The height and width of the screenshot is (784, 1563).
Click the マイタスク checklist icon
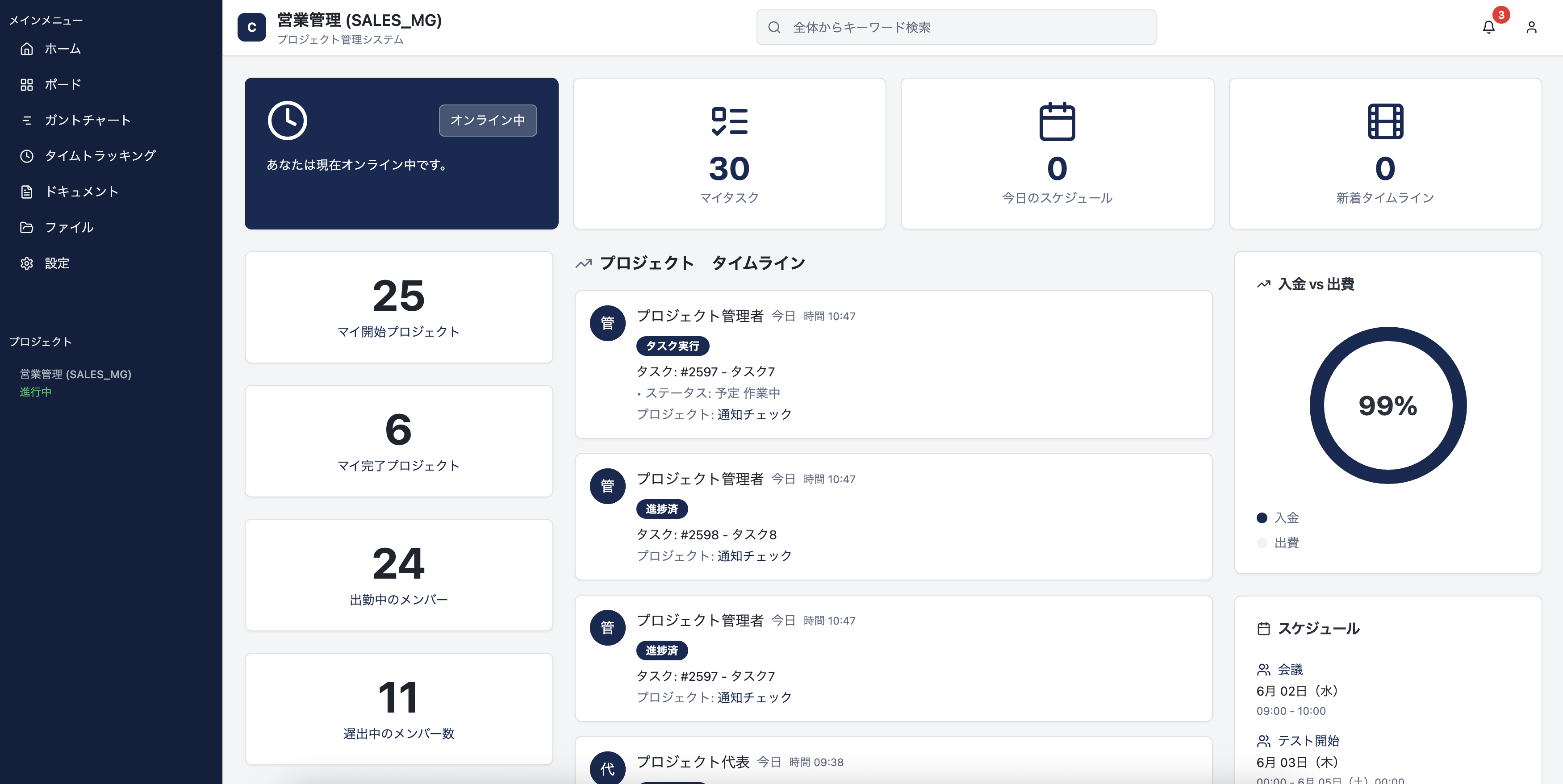[x=729, y=122]
